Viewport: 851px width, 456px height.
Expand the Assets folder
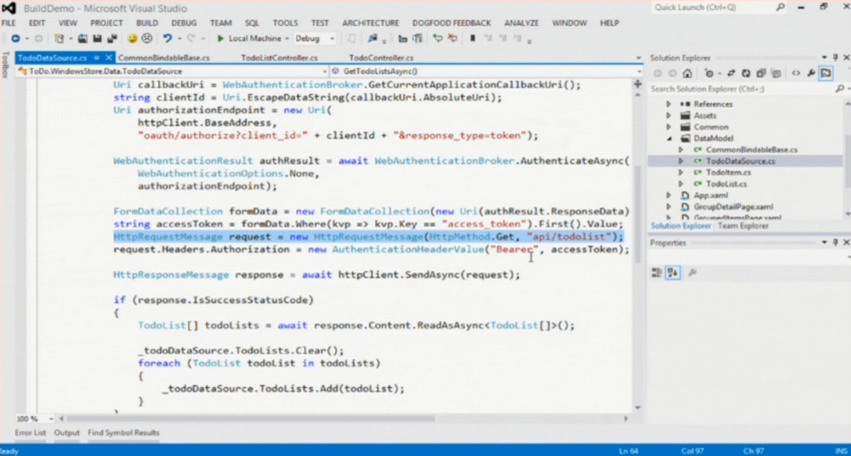[669, 115]
